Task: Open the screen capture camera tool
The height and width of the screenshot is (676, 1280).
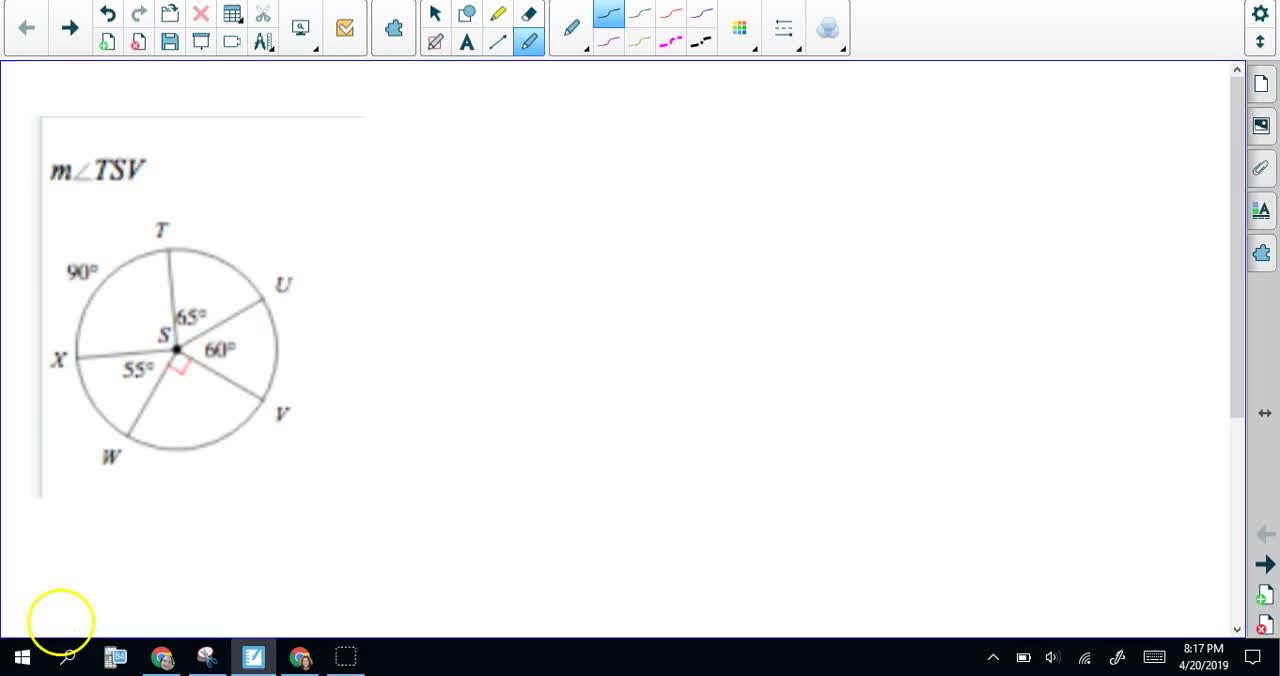Action: coord(232,42)
